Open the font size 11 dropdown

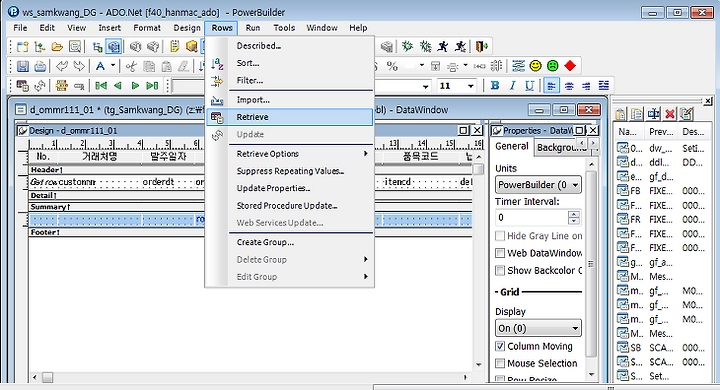coord(471,86)
